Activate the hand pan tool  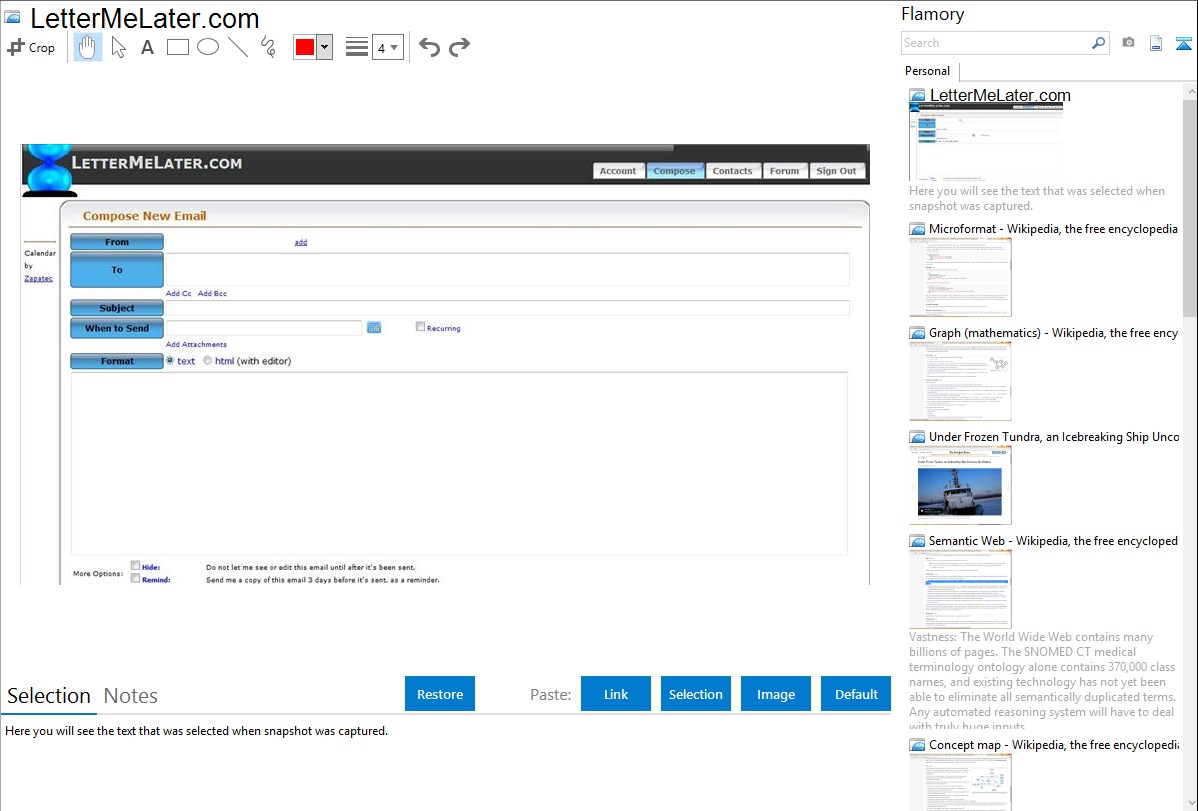click(x=87, y=47)
